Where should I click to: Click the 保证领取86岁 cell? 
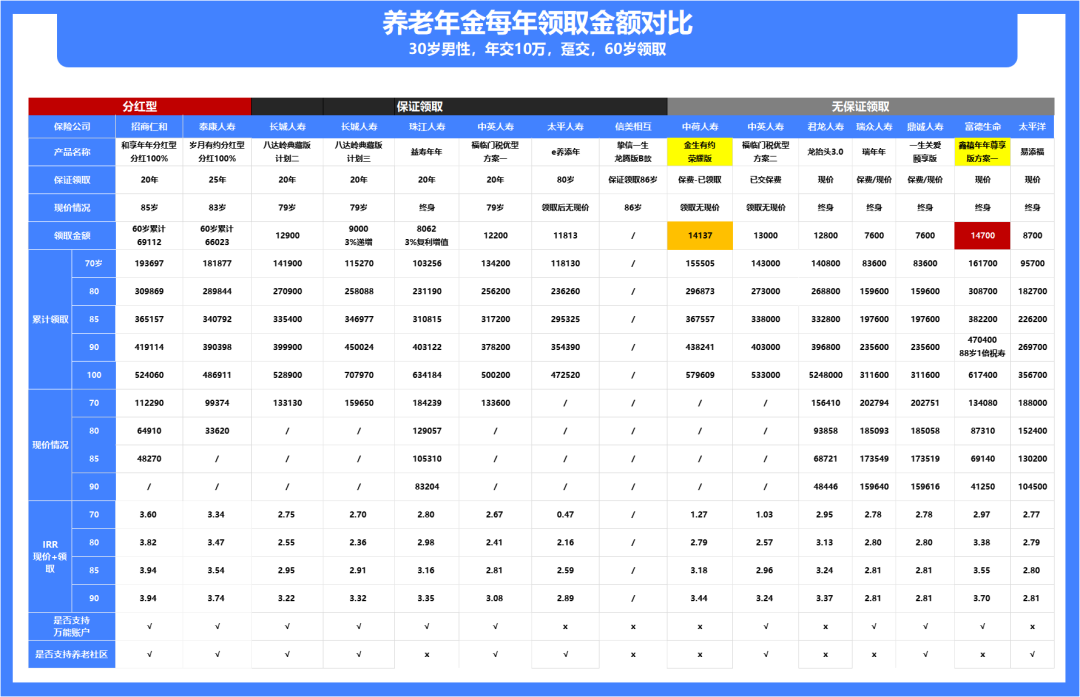point(633,180)
